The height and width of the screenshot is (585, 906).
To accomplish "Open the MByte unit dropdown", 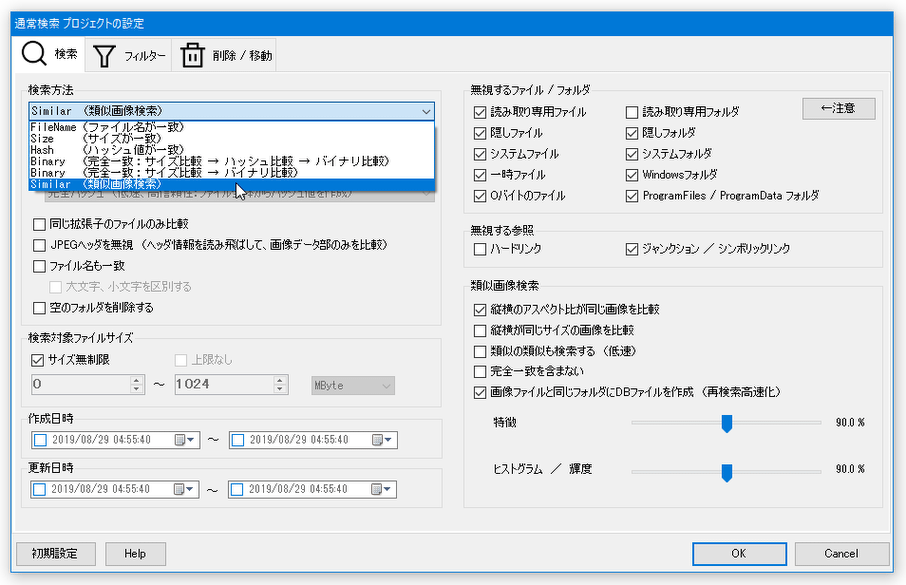I will tap(353, 386).
